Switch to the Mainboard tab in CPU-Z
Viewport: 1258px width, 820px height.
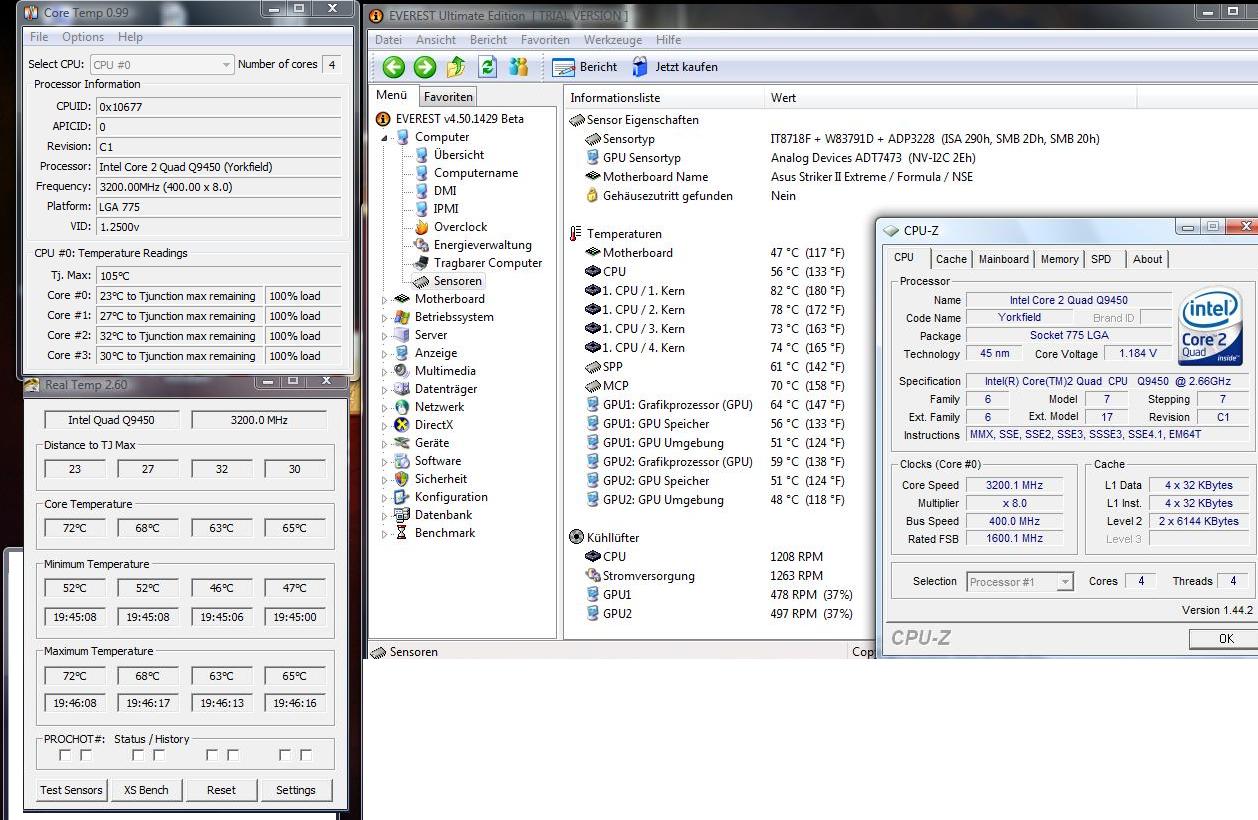[1004, 259]
